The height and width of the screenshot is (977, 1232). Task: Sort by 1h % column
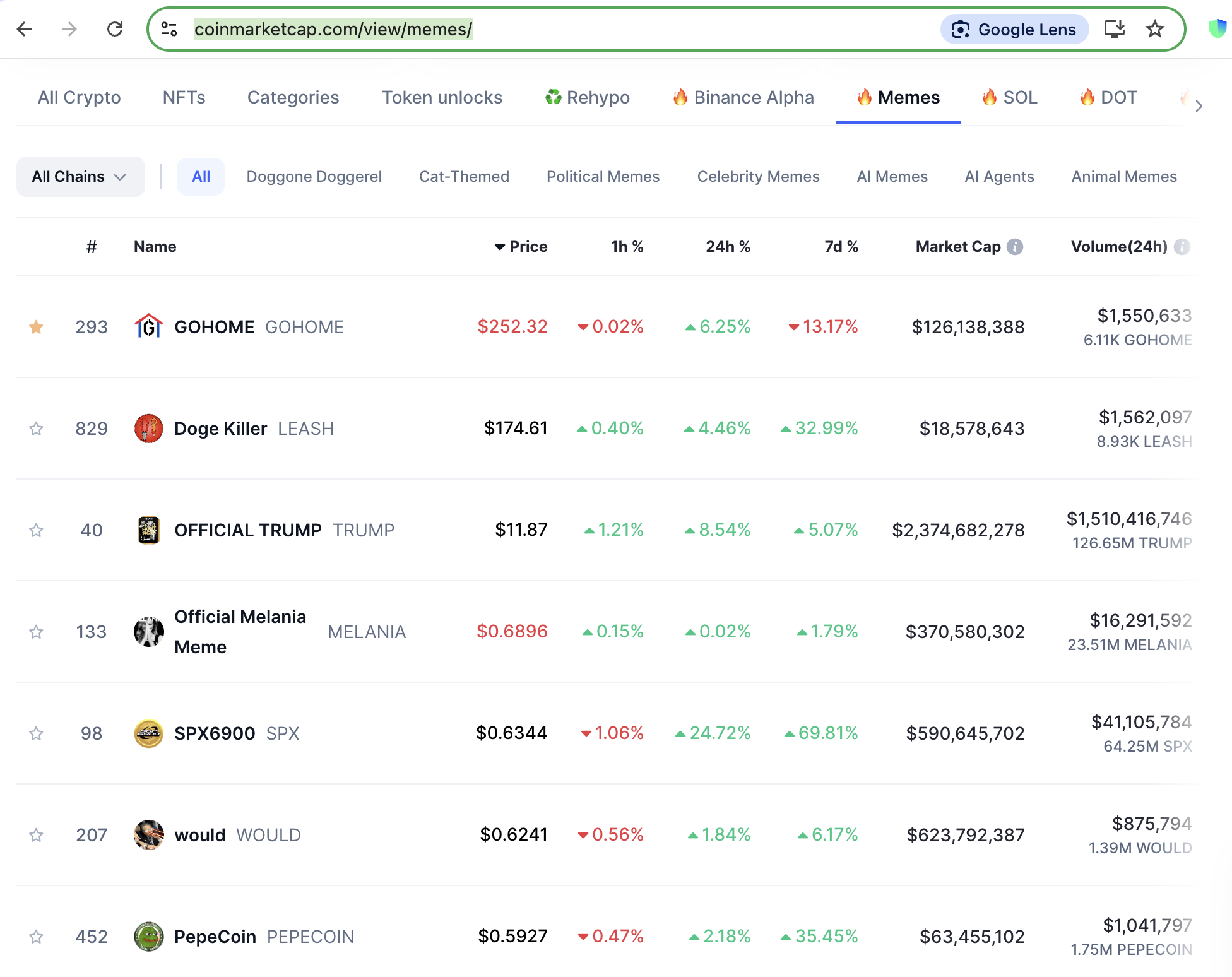[x=627, y=247]
